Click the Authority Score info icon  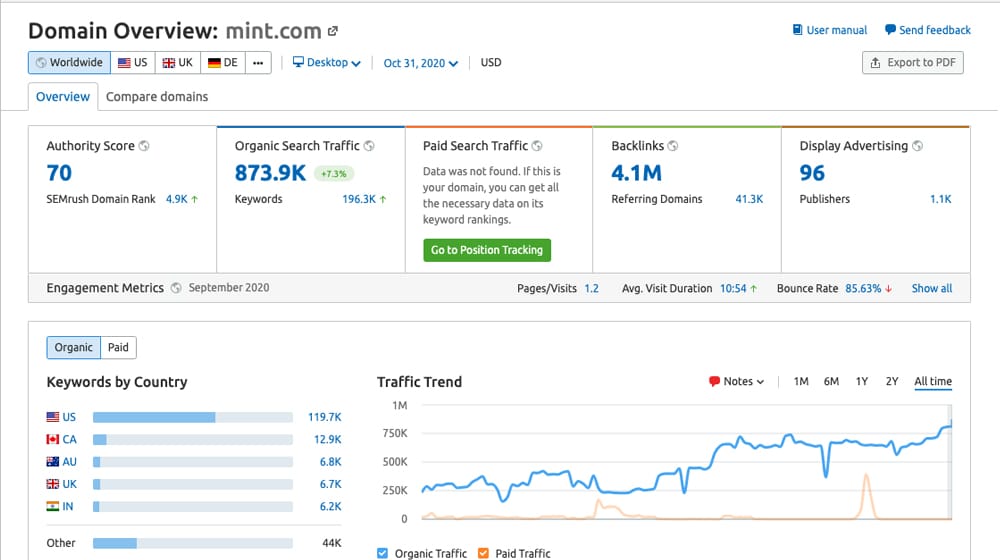pyautogui.click(x=144, y=146)
